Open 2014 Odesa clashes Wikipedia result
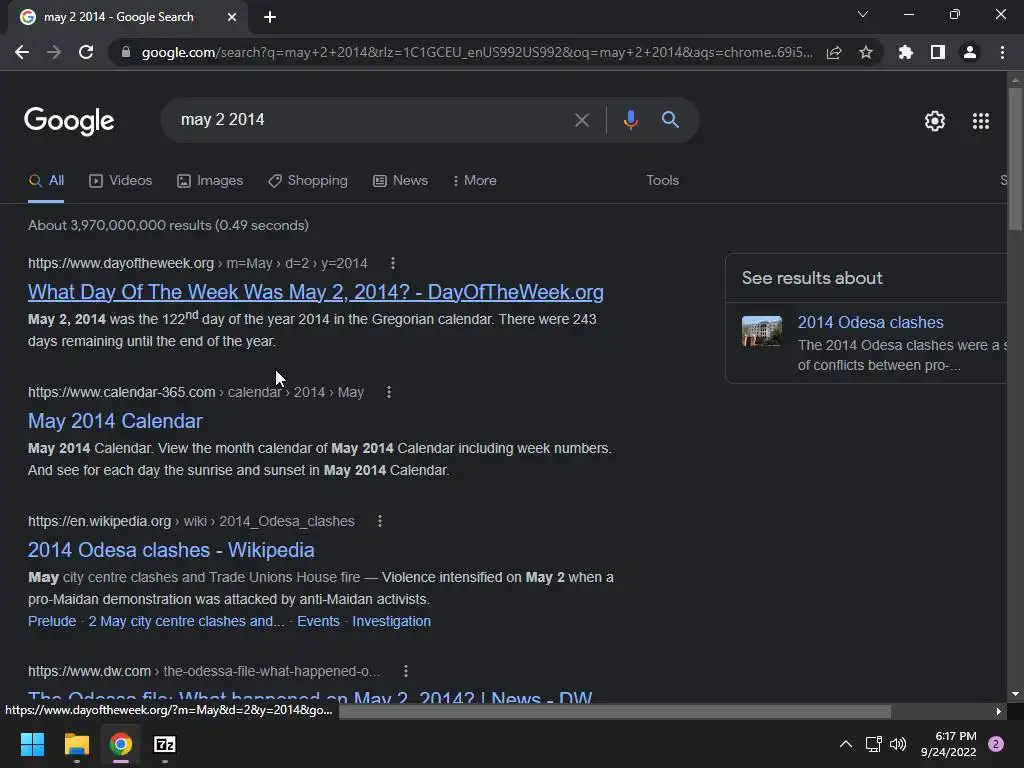This screenshot has height=768, width=1024. point(171,550)
